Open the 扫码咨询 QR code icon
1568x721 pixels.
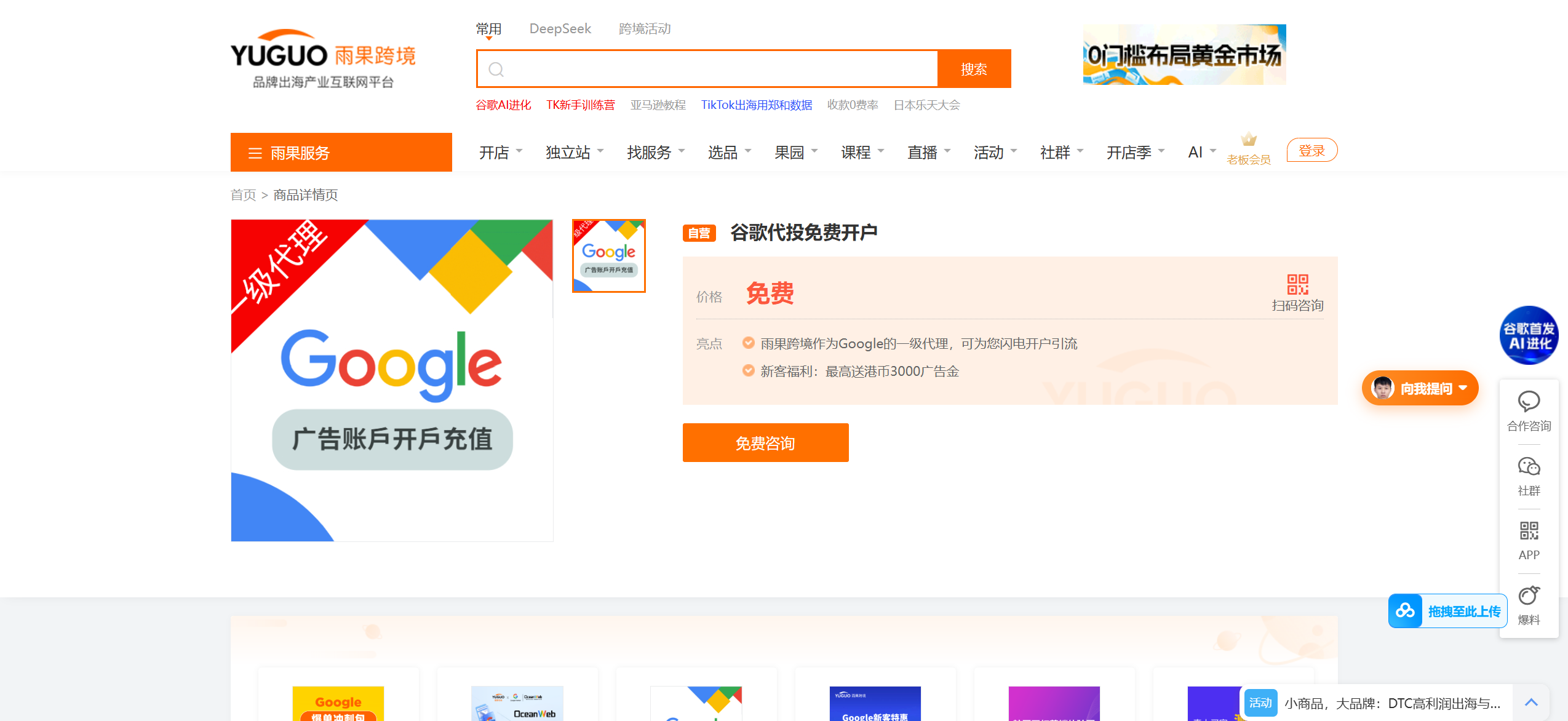point(1298,285)
